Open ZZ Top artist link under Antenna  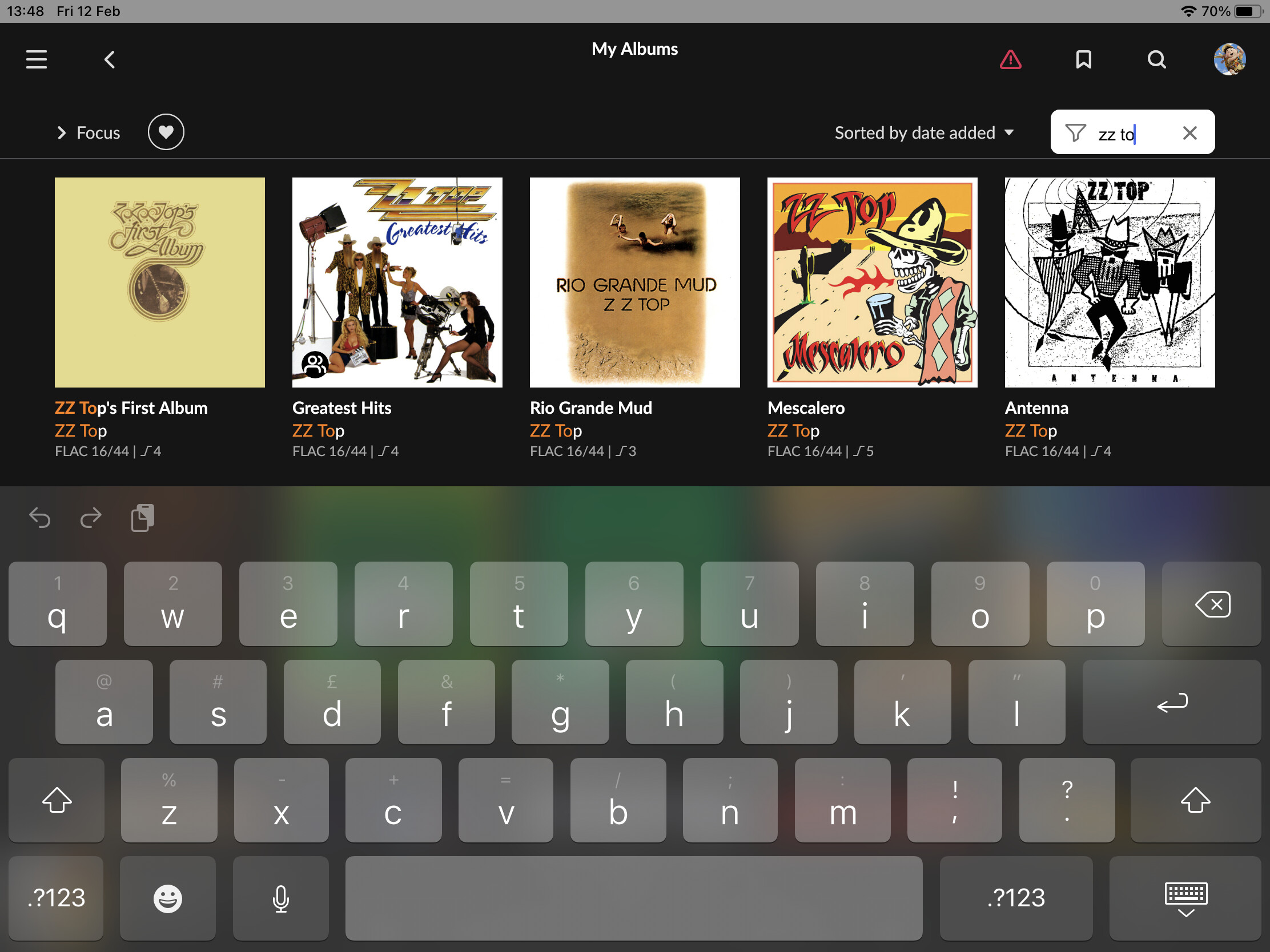[1031, 430]
